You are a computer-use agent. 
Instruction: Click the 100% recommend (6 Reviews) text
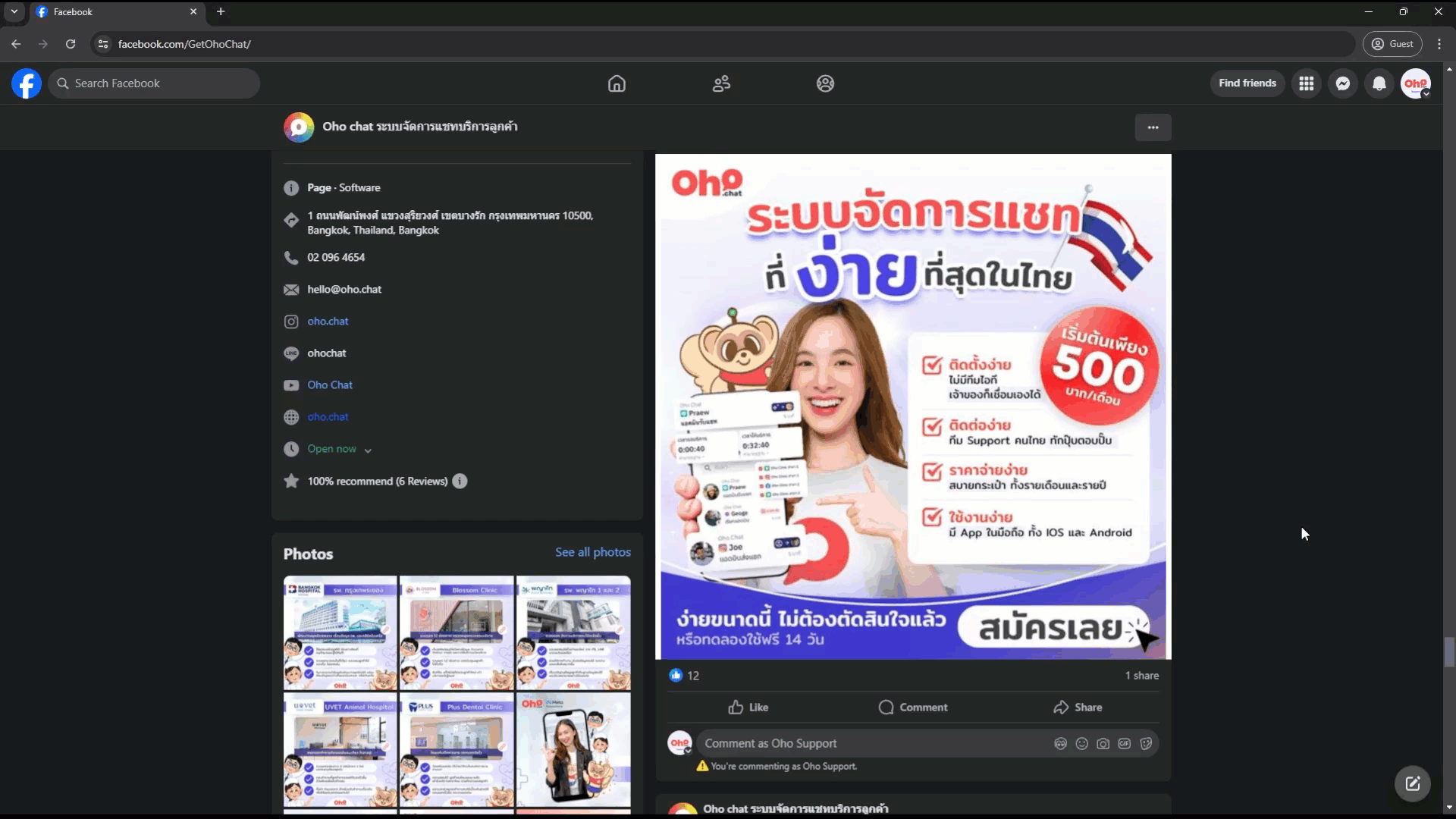377,482
